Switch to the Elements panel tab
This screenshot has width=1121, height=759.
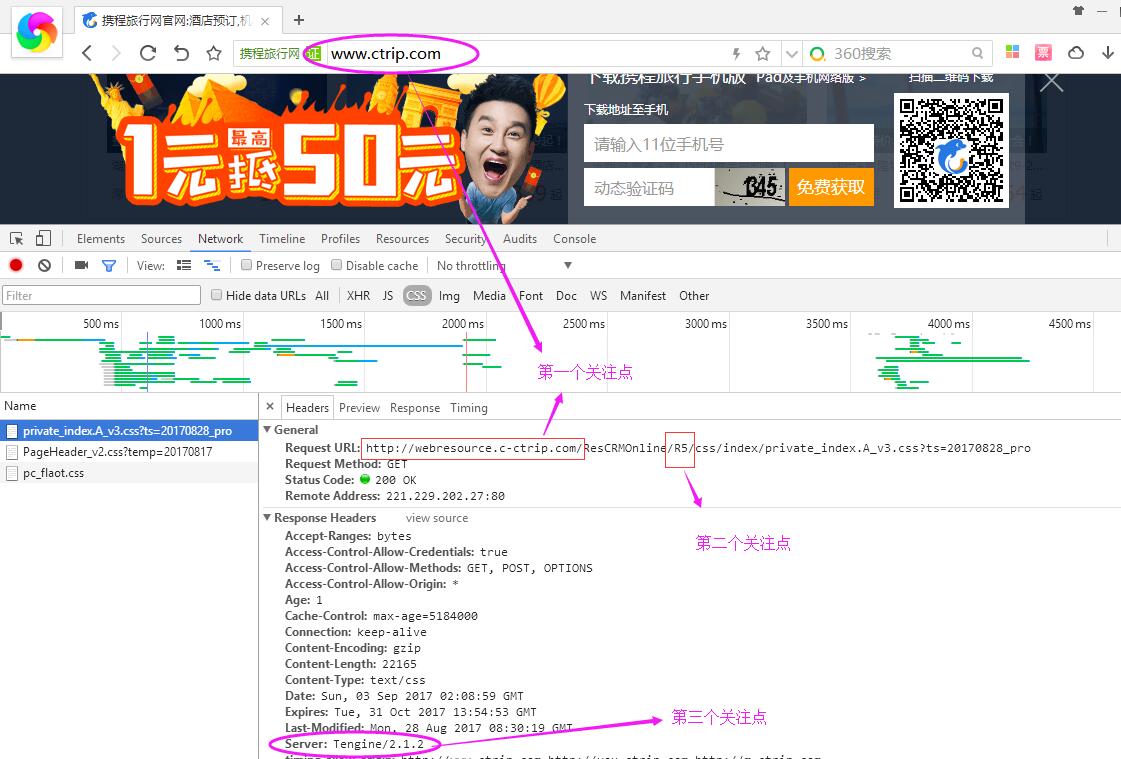pyautogui.click(x=101, y=239)
